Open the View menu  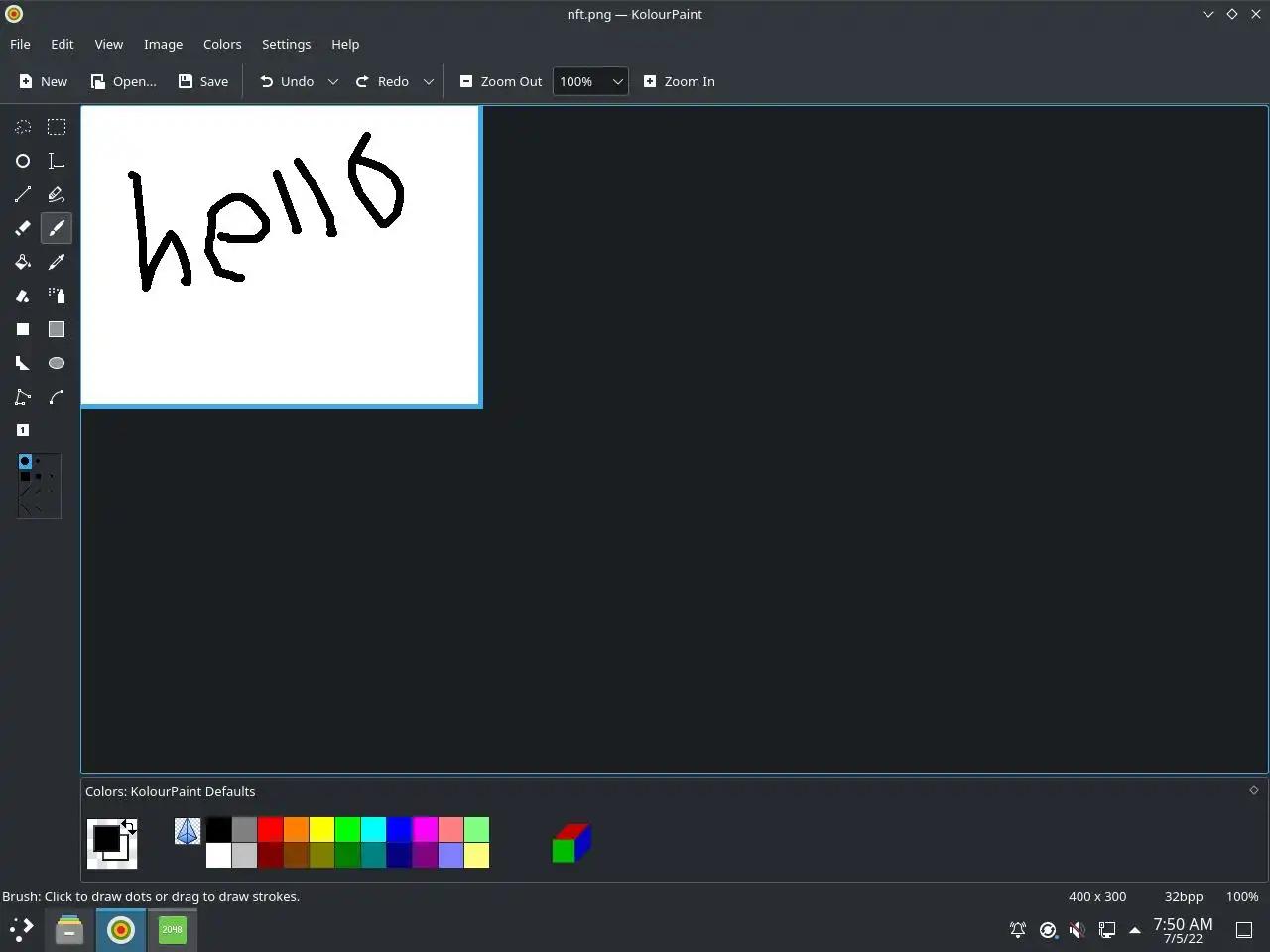[109, 44]
